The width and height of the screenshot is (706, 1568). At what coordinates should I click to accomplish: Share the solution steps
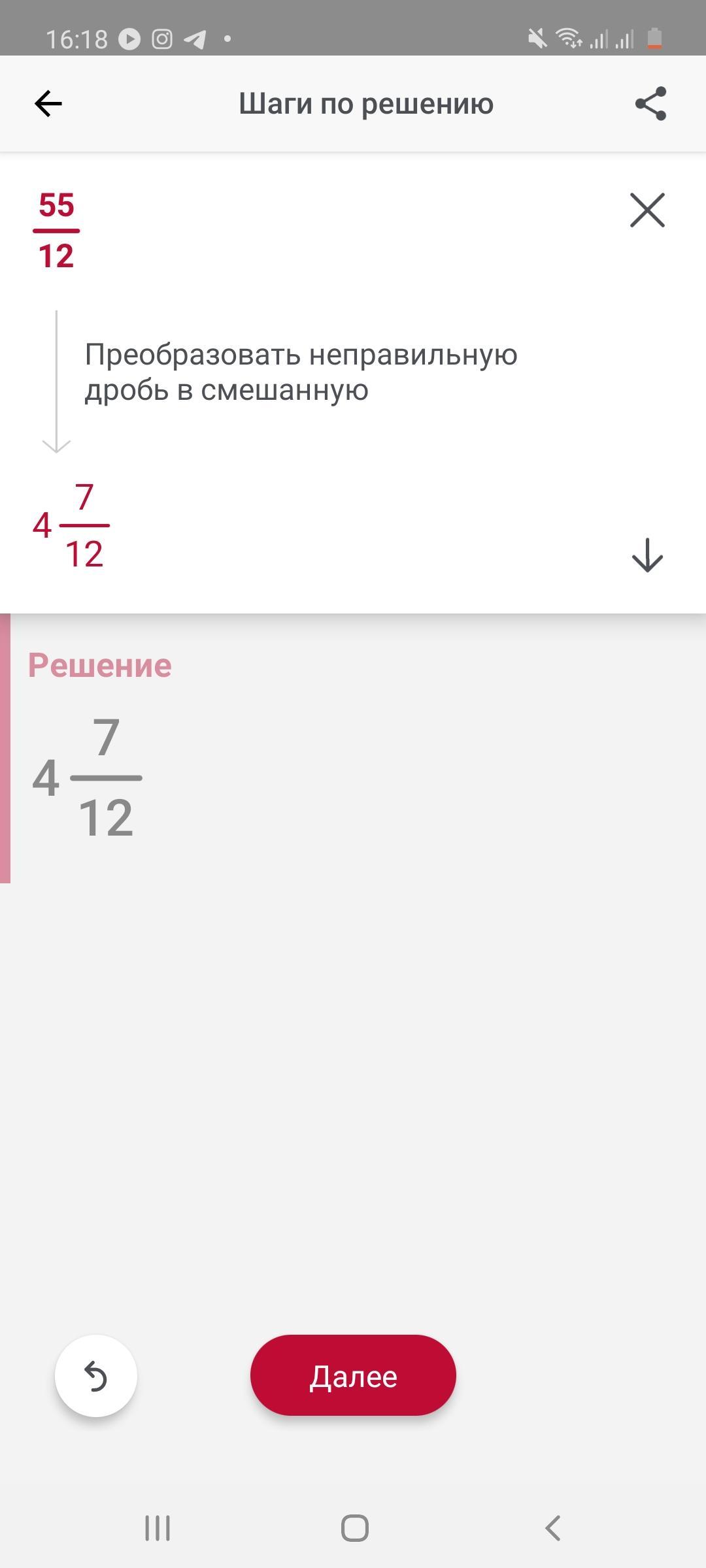[650, 104]
